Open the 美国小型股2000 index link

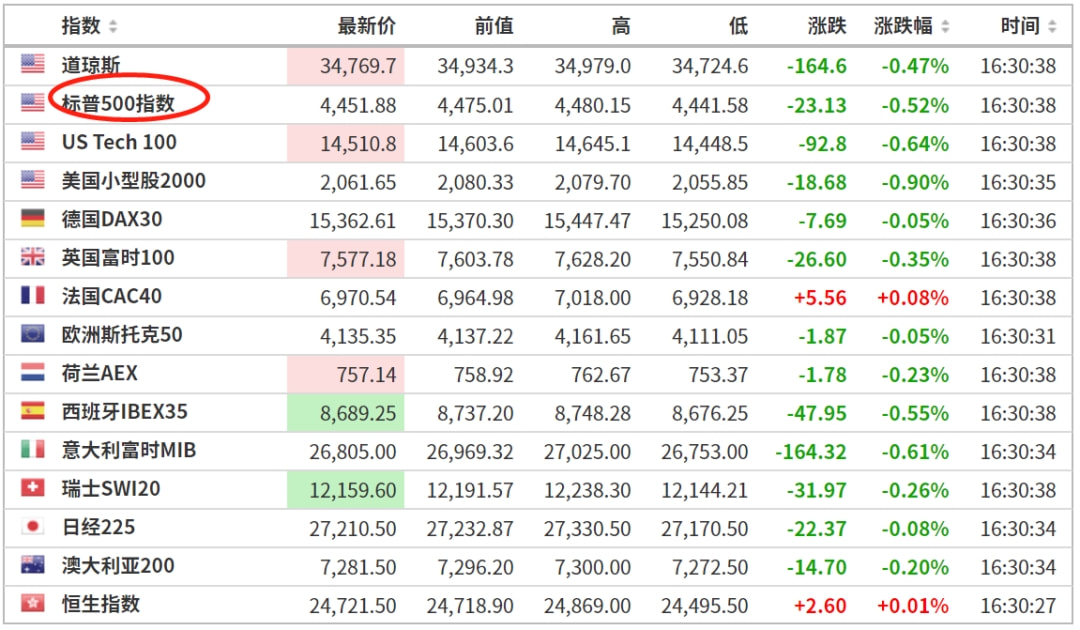click(134, 180)
